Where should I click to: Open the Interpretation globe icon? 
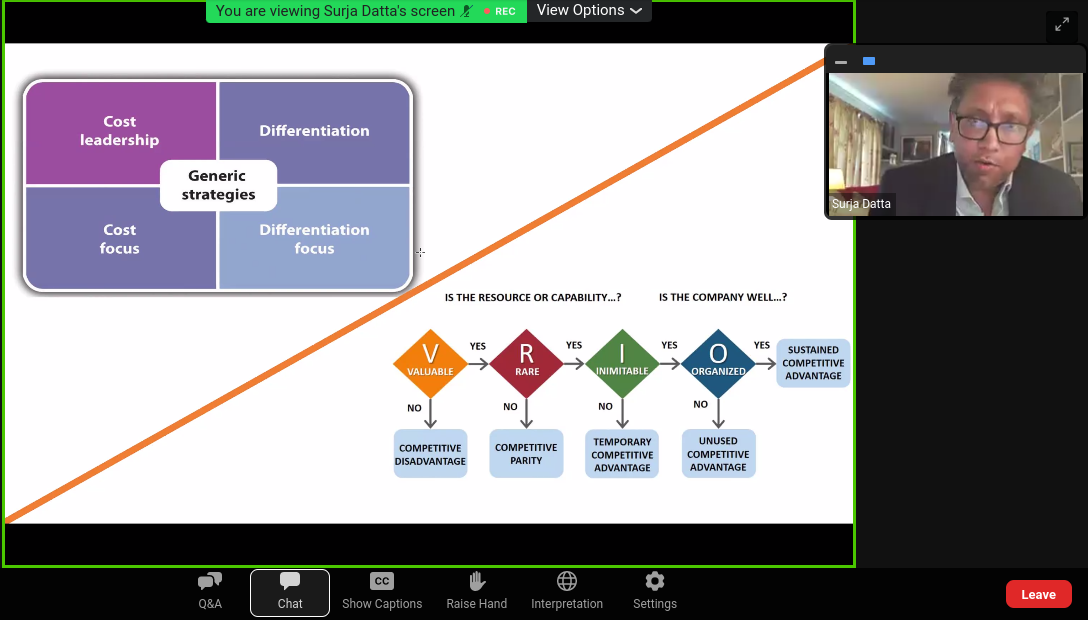pos(567,591)
